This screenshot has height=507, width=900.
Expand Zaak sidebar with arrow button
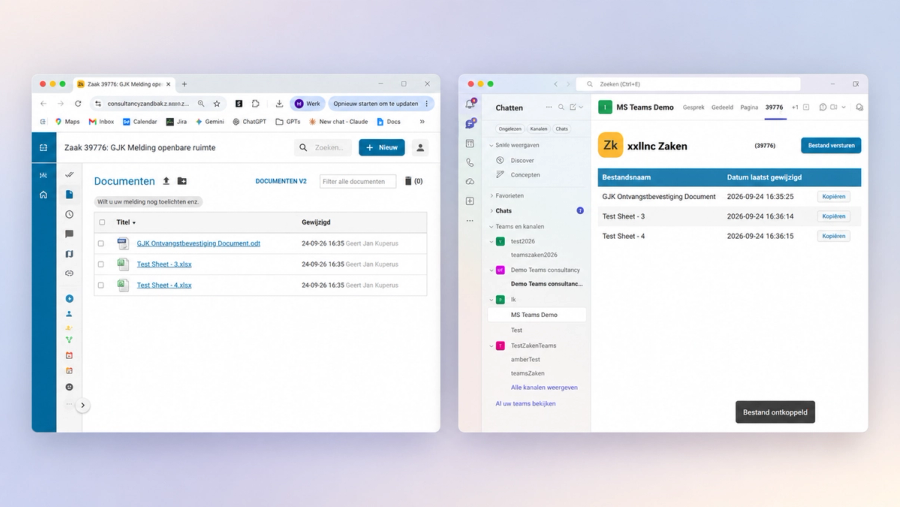coord(83,405)
